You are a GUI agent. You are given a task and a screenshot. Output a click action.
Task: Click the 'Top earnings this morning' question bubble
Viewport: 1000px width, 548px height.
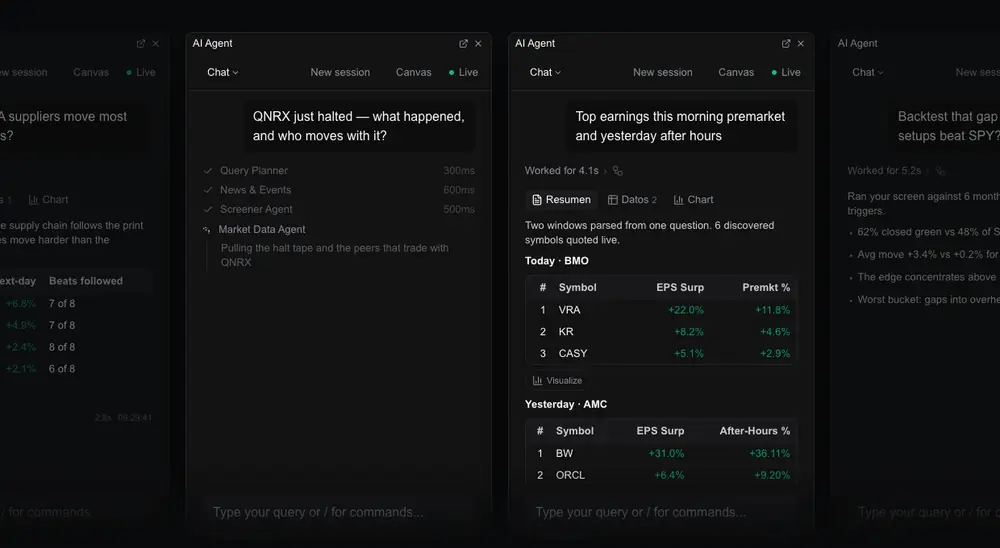[x=681, y=126]
